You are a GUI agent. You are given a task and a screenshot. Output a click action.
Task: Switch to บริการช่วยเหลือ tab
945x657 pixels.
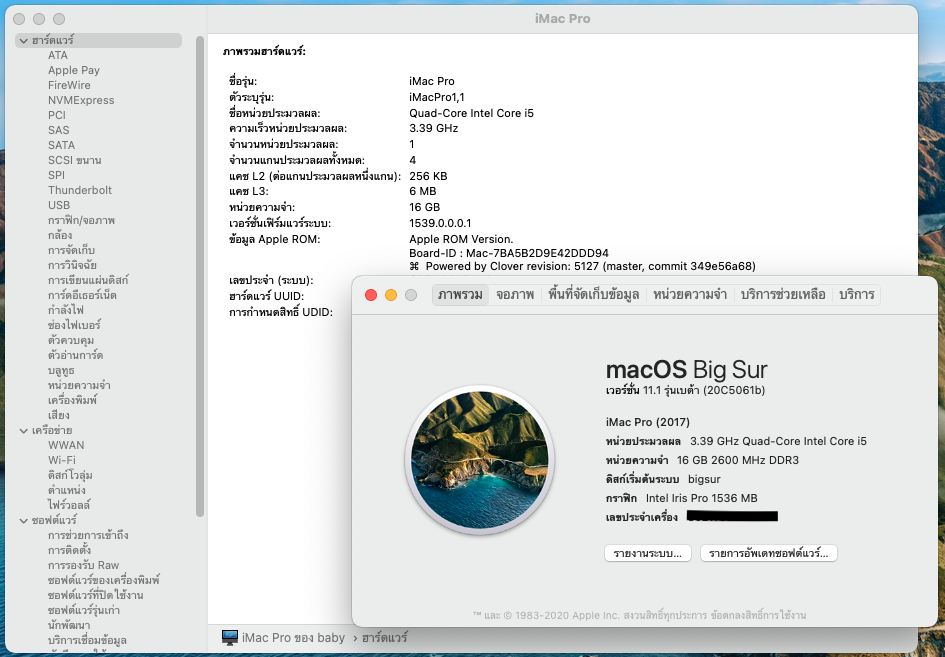(783, 295)
